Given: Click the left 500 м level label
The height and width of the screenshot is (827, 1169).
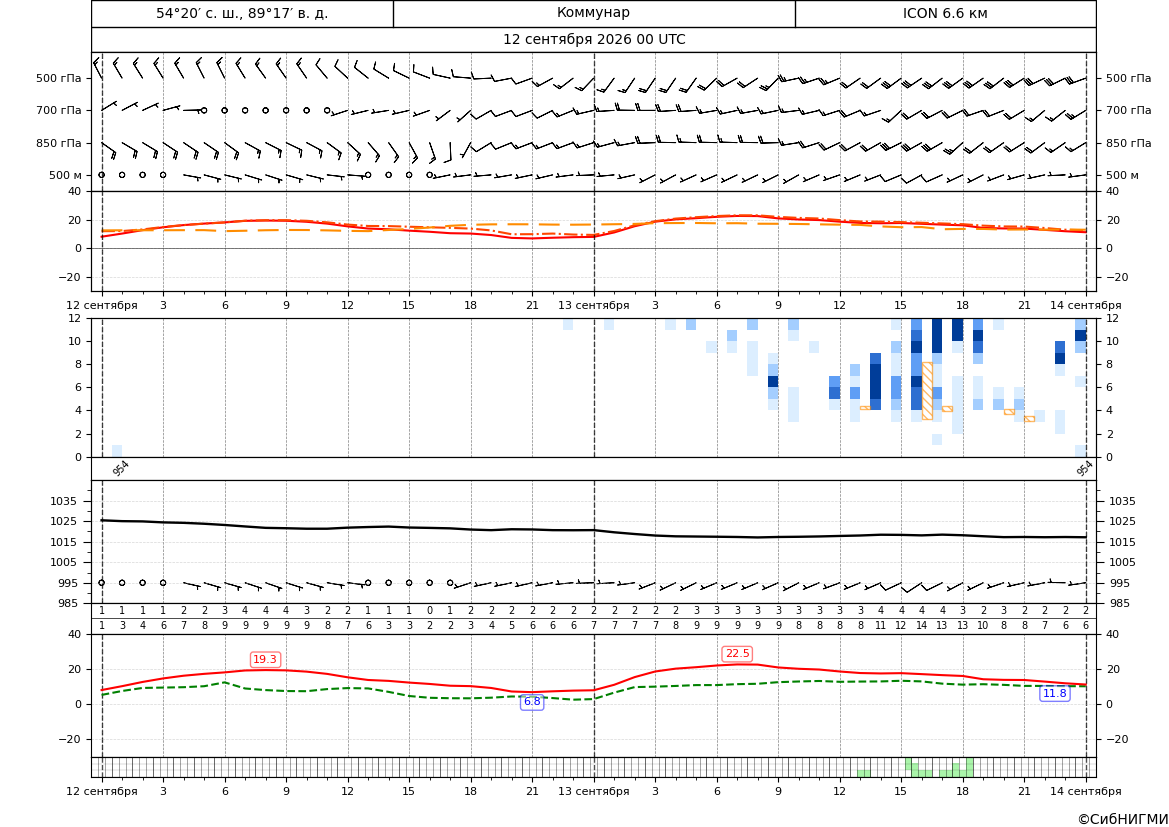Looking at the screenshot, I should tap(66, 175).
